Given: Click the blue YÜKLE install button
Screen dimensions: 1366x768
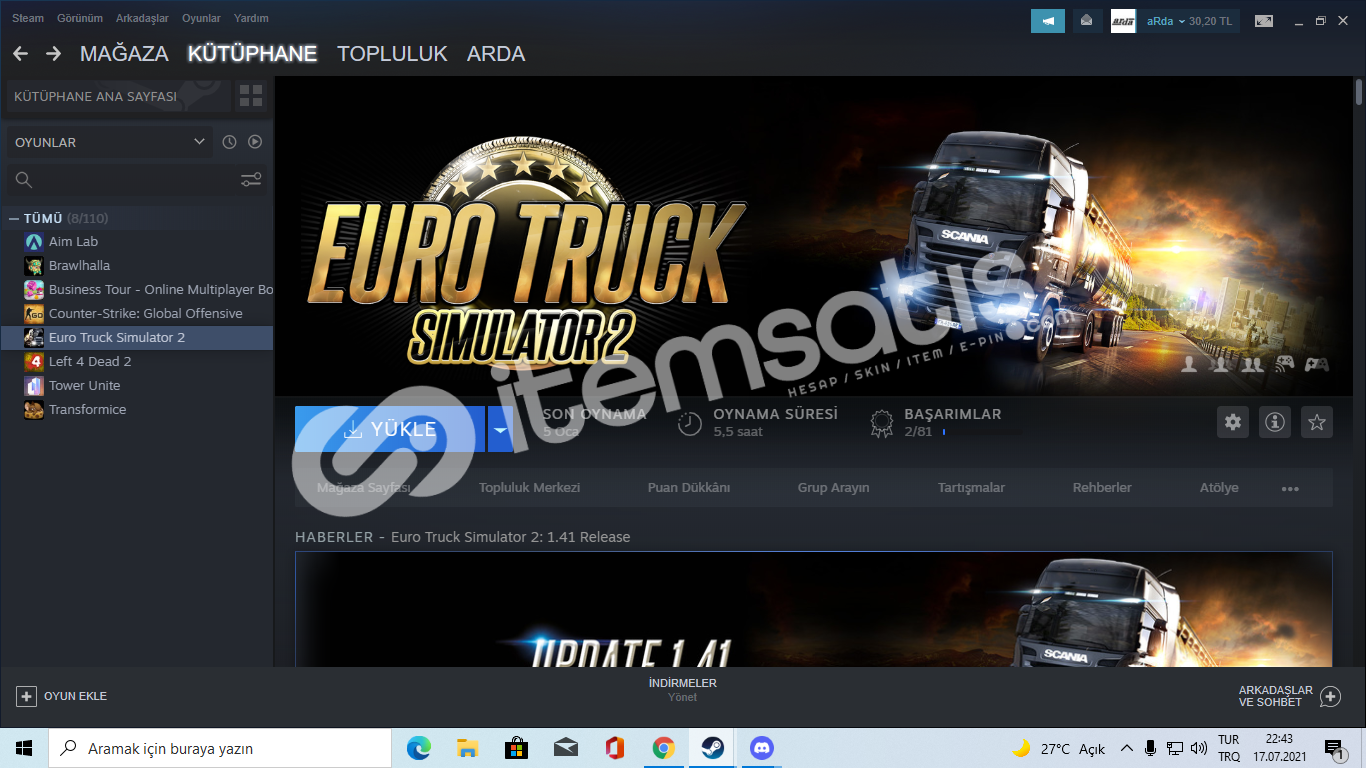Looking at the screenshot, I should tap(390, 429).
